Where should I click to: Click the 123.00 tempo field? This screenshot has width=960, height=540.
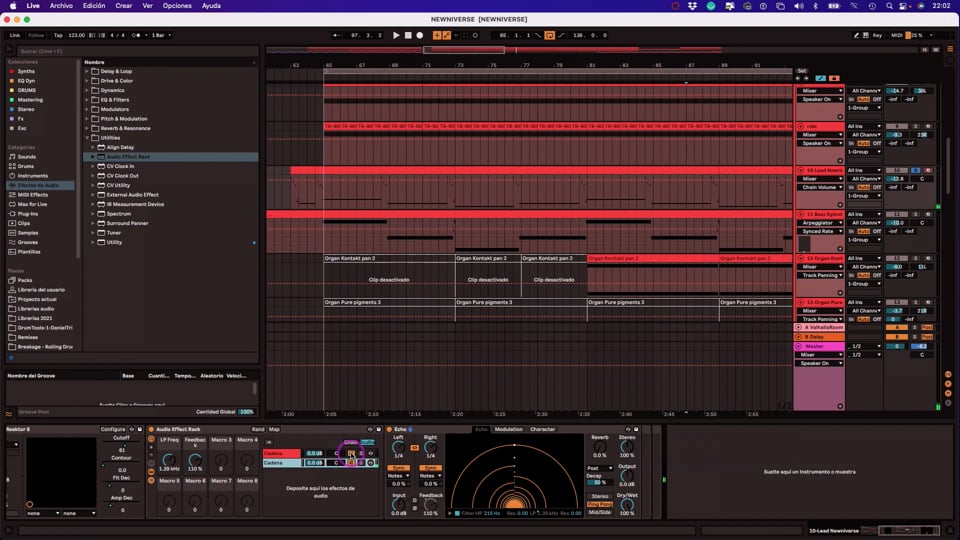click(x=77, y=36)
